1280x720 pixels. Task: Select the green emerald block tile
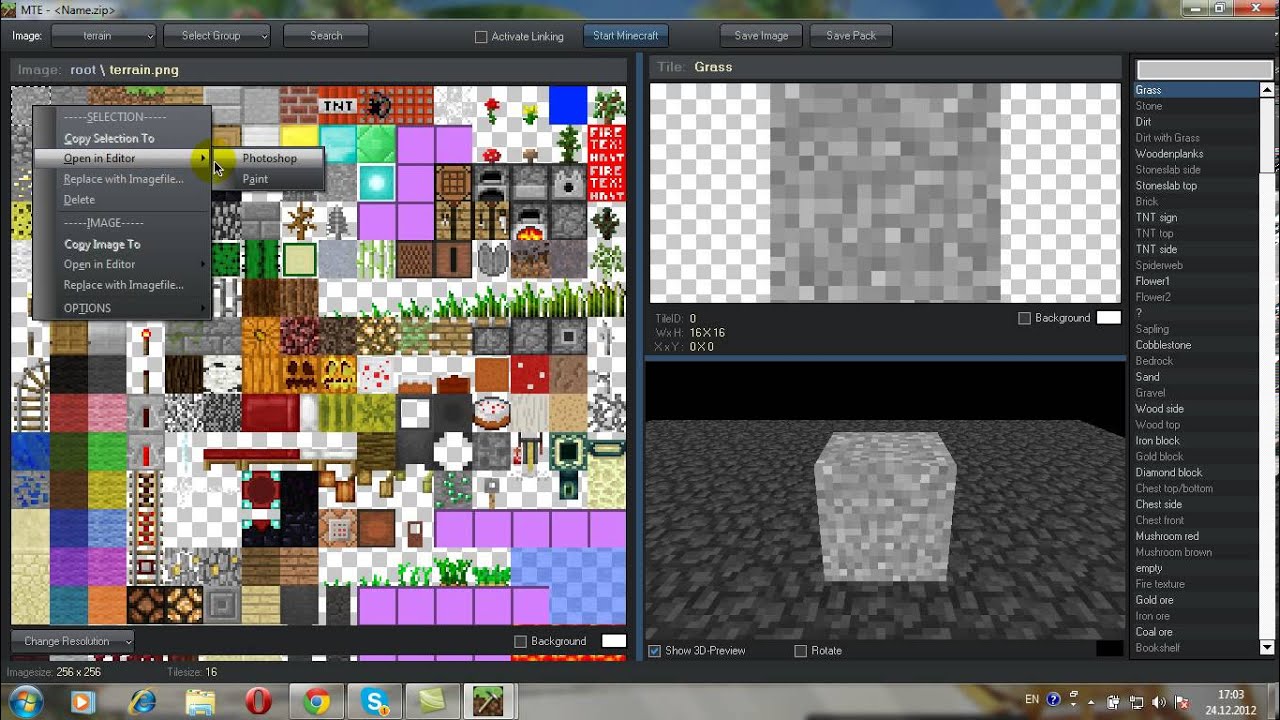(x=377, y=144)
